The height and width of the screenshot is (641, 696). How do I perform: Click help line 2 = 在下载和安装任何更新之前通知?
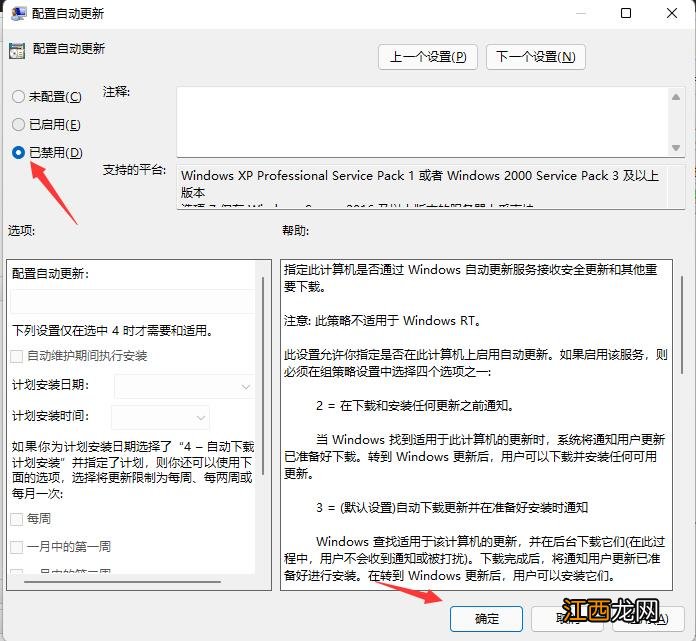415,405
